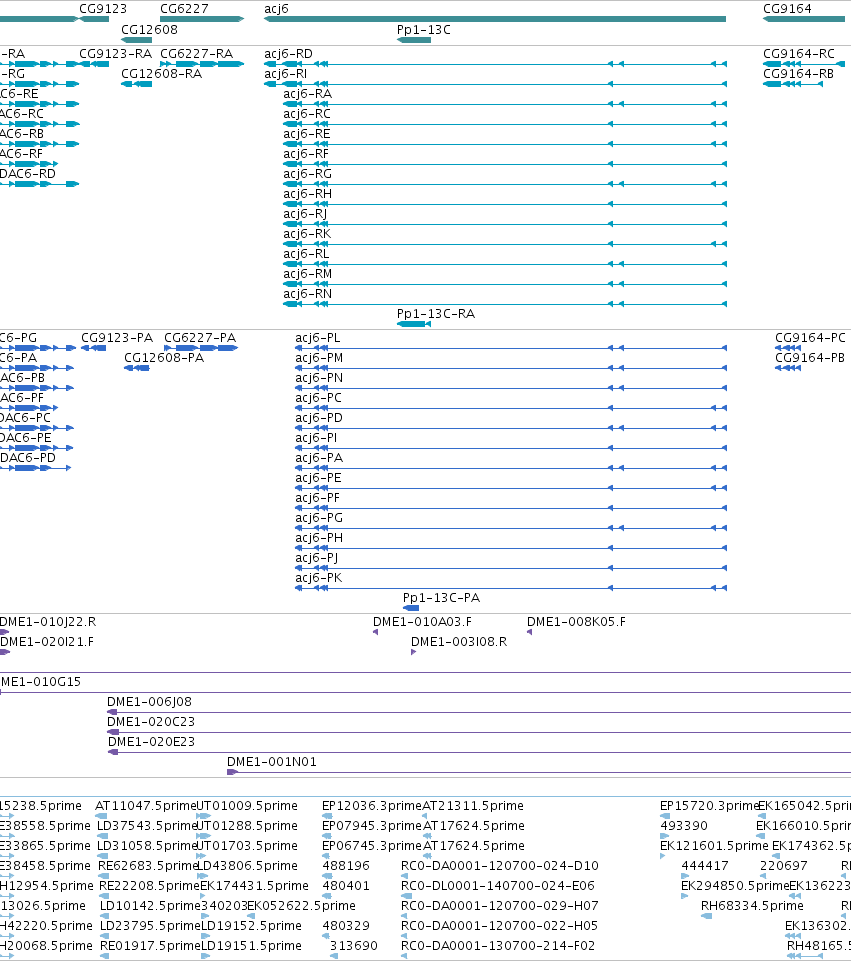Click protein label acj6-PI
851x961 pixels.
pos(316,438)
